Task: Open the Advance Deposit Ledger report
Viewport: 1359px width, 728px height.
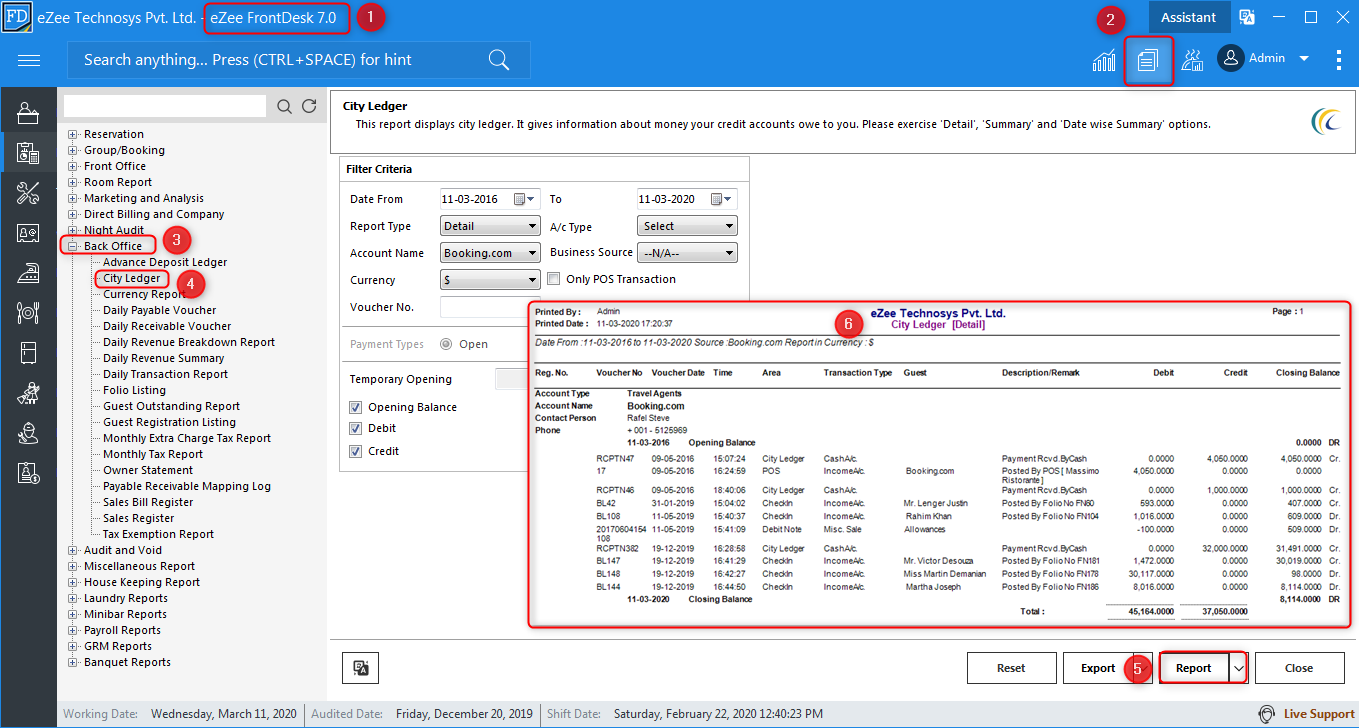Action: (165, 262)
